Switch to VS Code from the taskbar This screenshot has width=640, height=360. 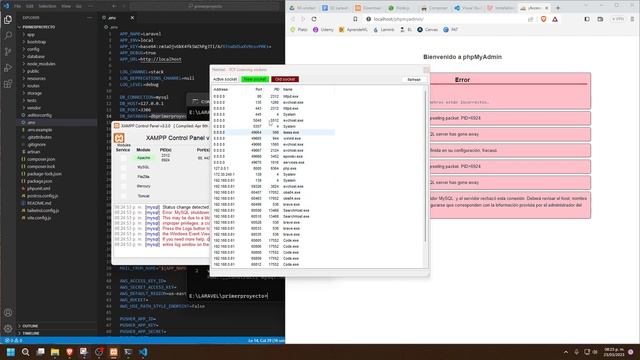pos(143,352)
